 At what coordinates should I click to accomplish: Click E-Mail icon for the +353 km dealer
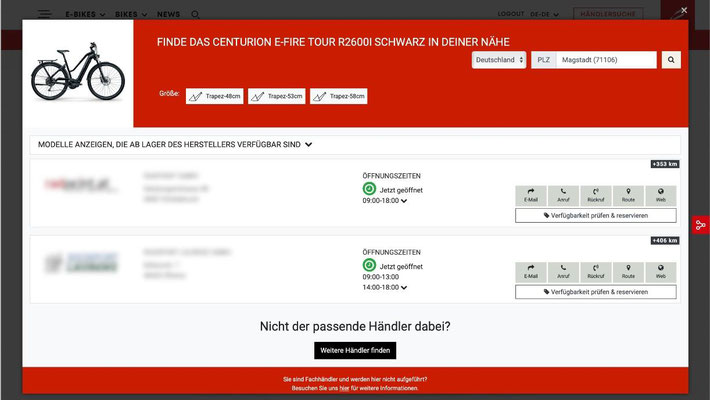(x=531, y=195)
